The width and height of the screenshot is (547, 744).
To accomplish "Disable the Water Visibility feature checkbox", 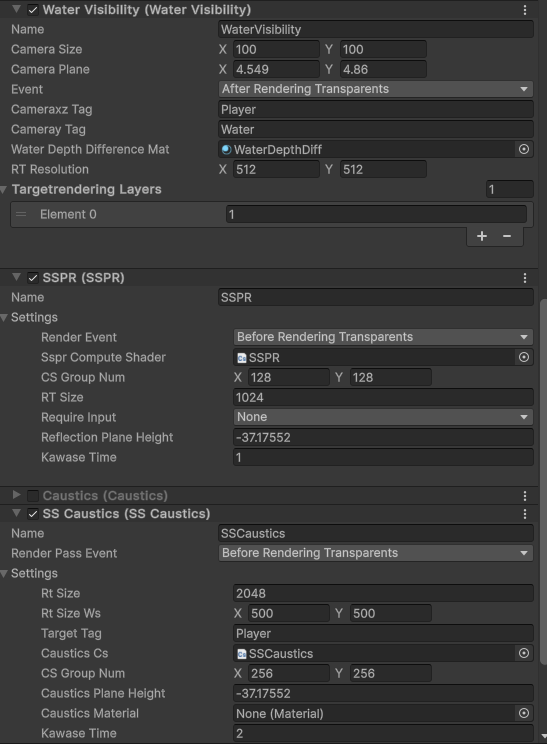I will [x=33, y=10].
